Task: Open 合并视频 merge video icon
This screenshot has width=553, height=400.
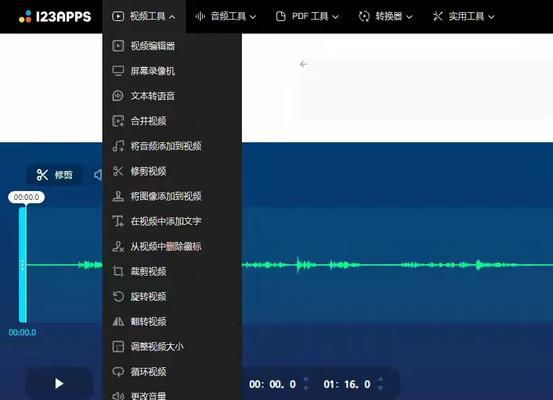Action: pos(118,121)
